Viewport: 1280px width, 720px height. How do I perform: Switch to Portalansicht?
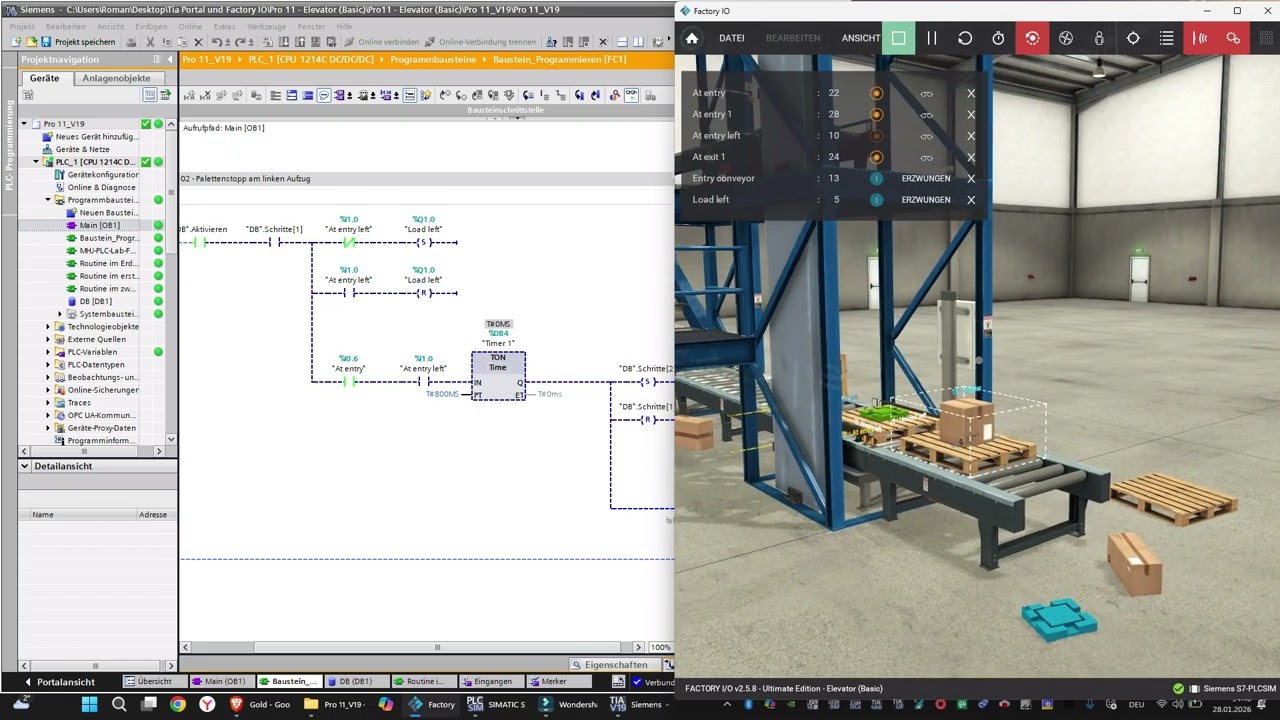[x=58, y=682]
